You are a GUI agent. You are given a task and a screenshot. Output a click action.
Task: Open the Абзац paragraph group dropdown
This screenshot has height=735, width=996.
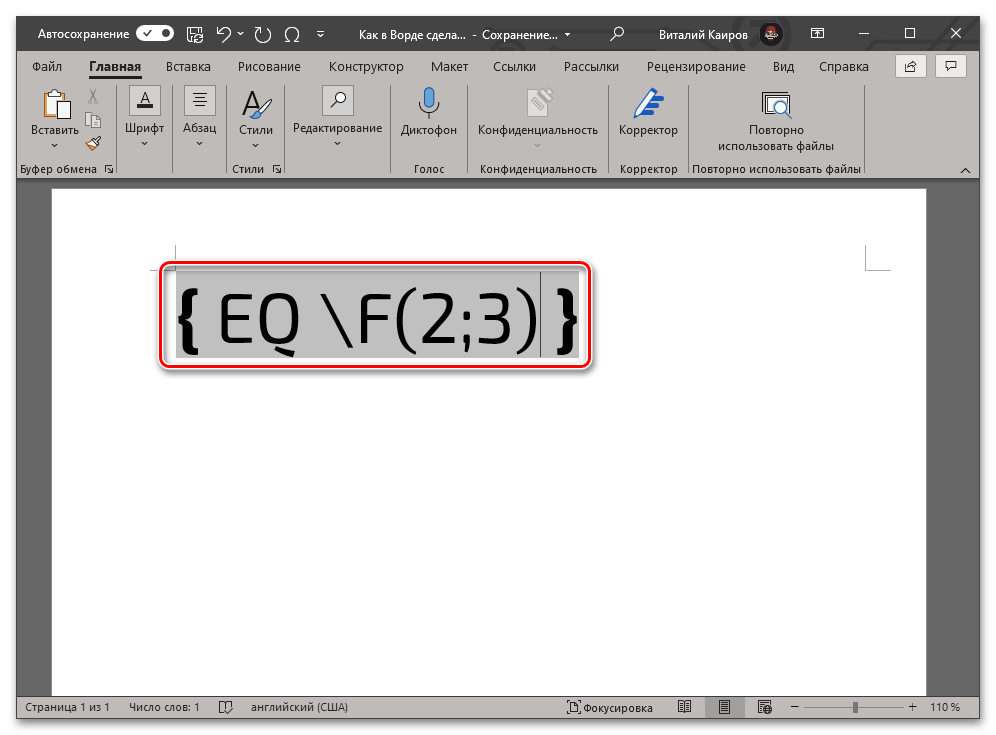pos(199,118)
